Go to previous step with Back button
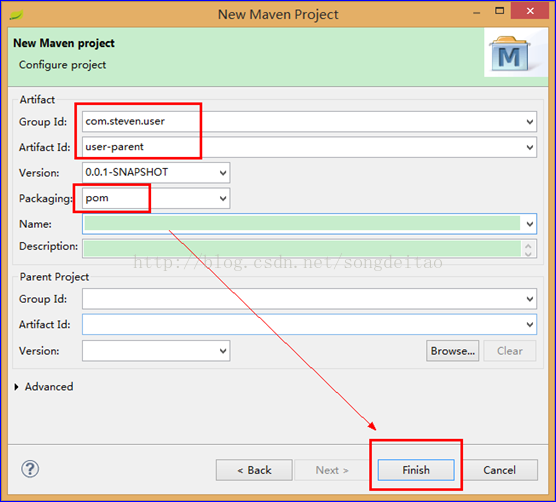This screenshot has height=502, width=556. point(254,470)
